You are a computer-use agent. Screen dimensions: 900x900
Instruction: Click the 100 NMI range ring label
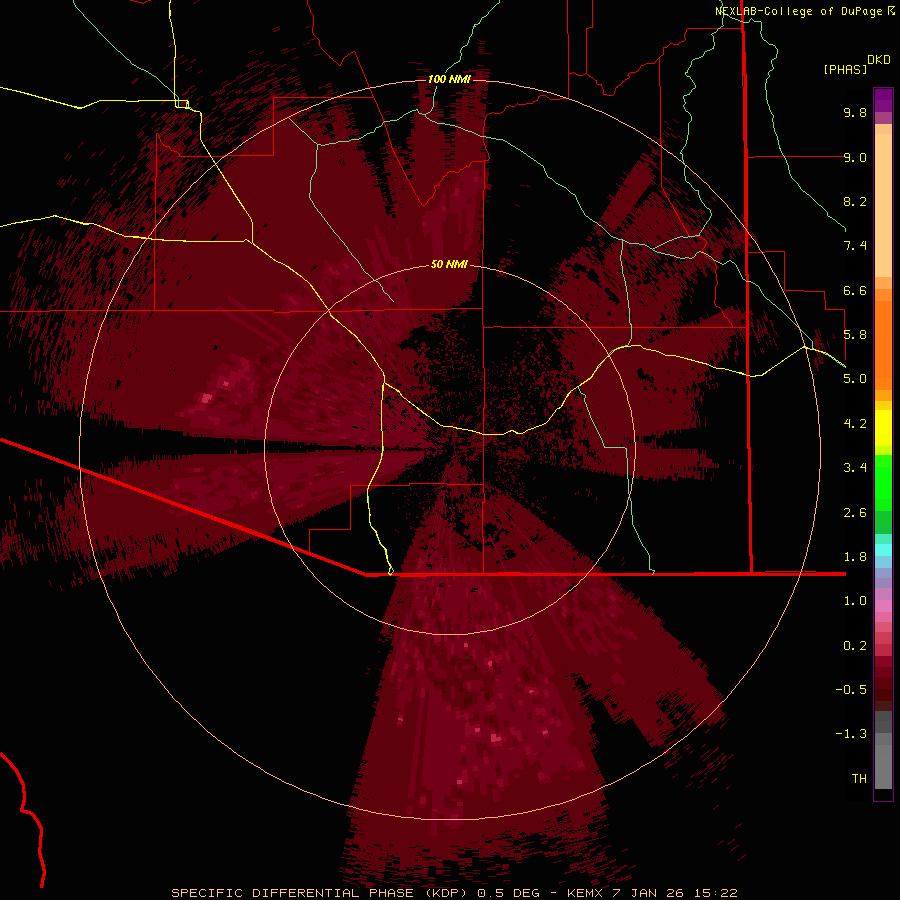(x=449, y=79)
